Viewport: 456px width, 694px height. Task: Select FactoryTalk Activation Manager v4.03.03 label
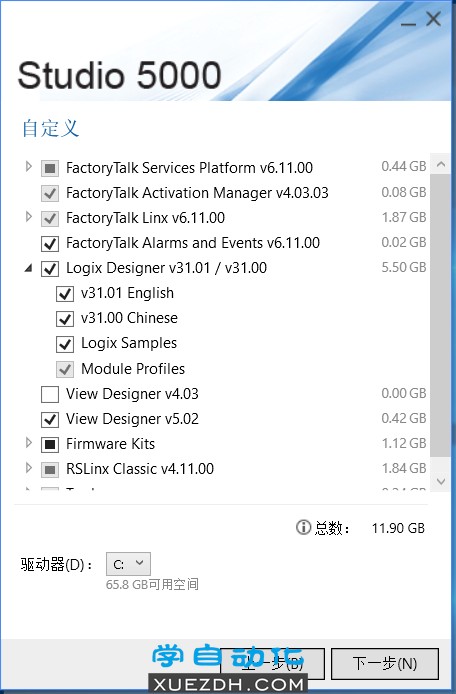coord(197,193)
